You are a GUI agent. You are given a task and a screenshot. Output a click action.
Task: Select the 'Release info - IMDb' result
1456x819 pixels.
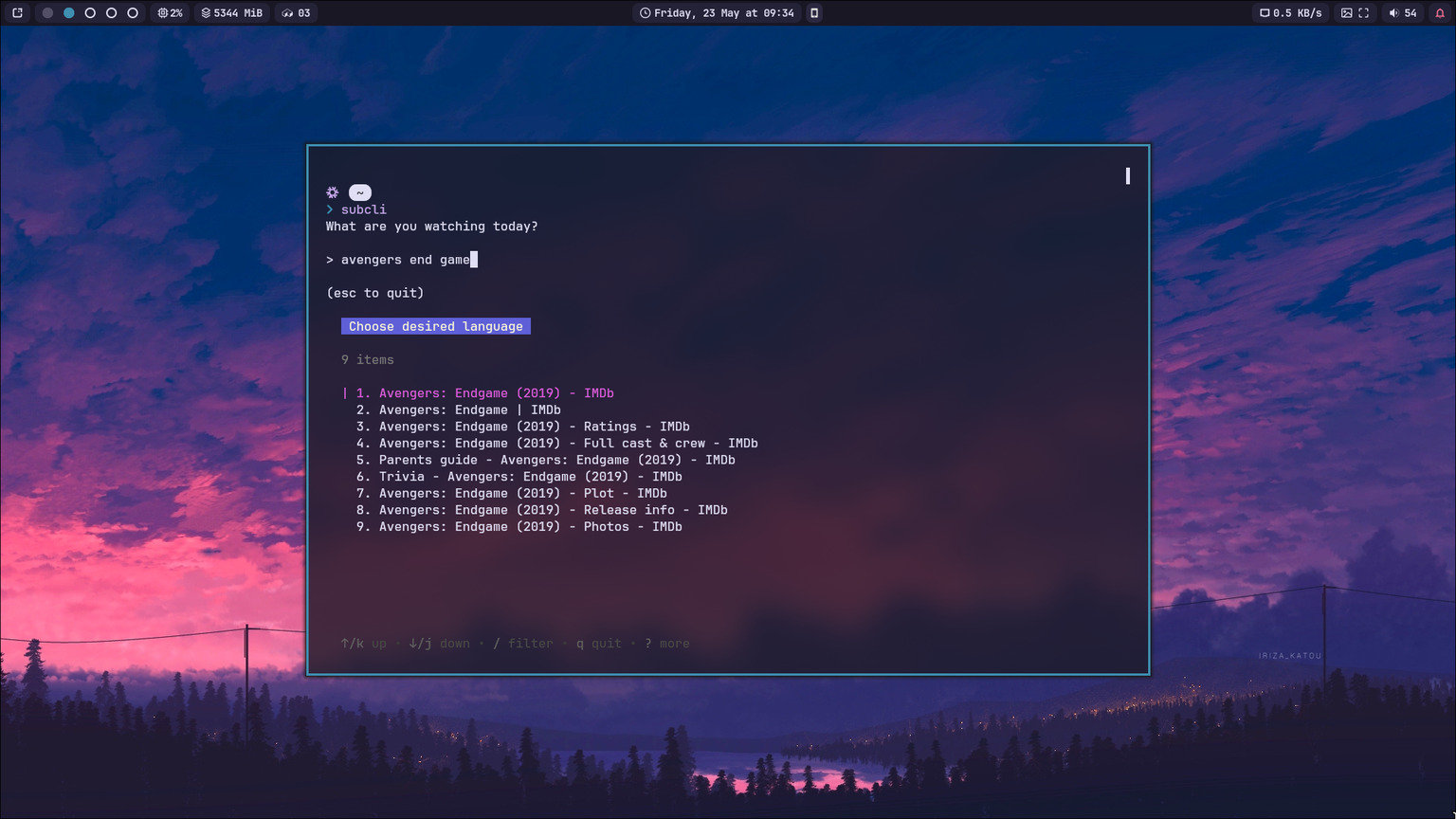tap(542, 510)
